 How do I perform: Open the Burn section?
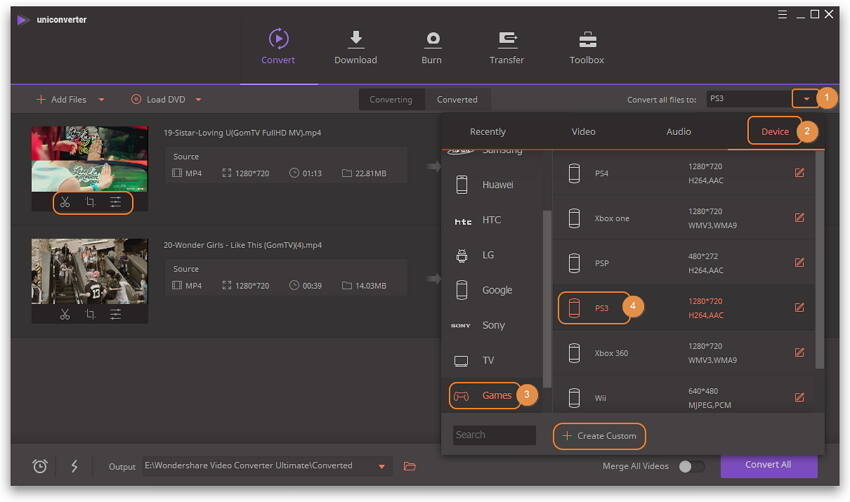click(x=432, y=47)
